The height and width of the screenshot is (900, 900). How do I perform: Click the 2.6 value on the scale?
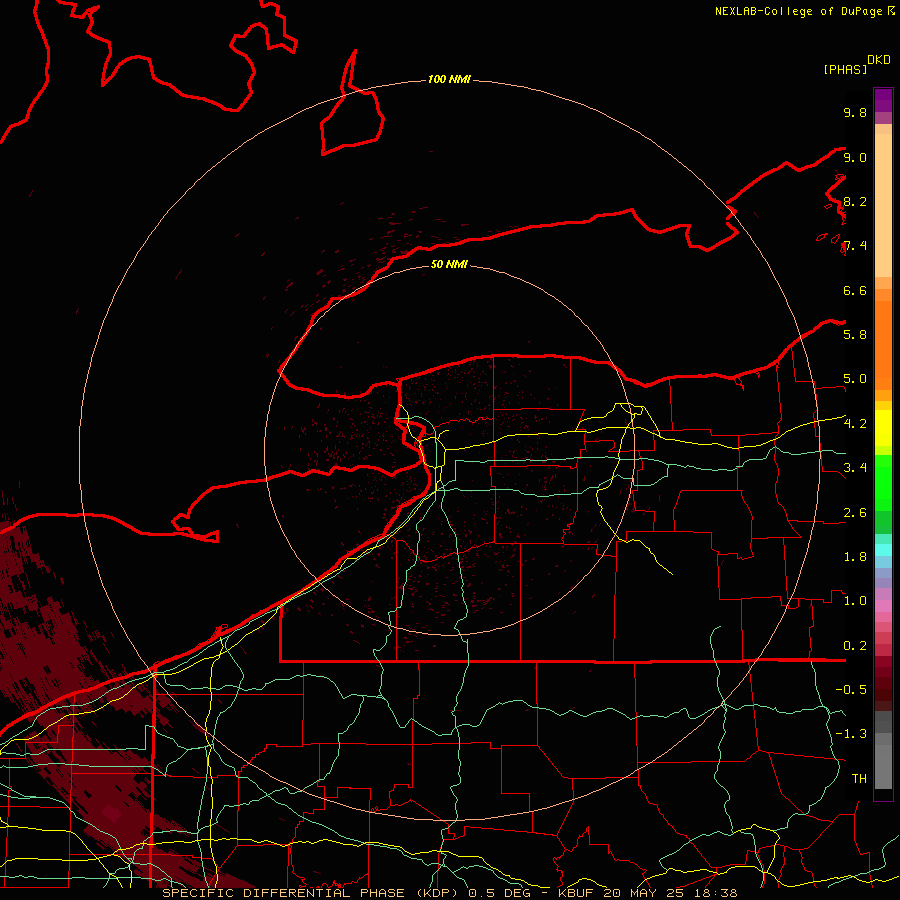(x=855, y=513)
